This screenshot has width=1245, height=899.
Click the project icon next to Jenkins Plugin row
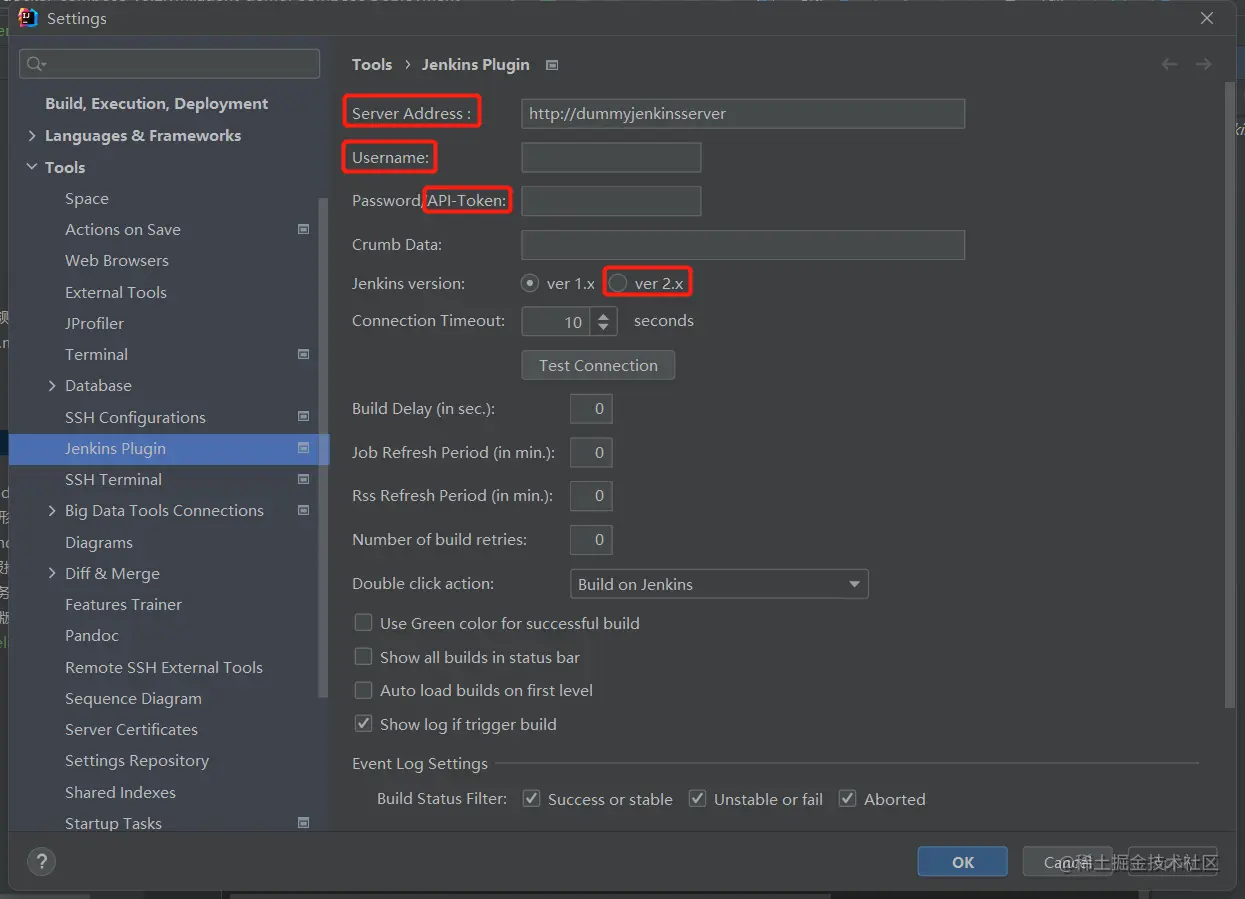click(304, 448)
